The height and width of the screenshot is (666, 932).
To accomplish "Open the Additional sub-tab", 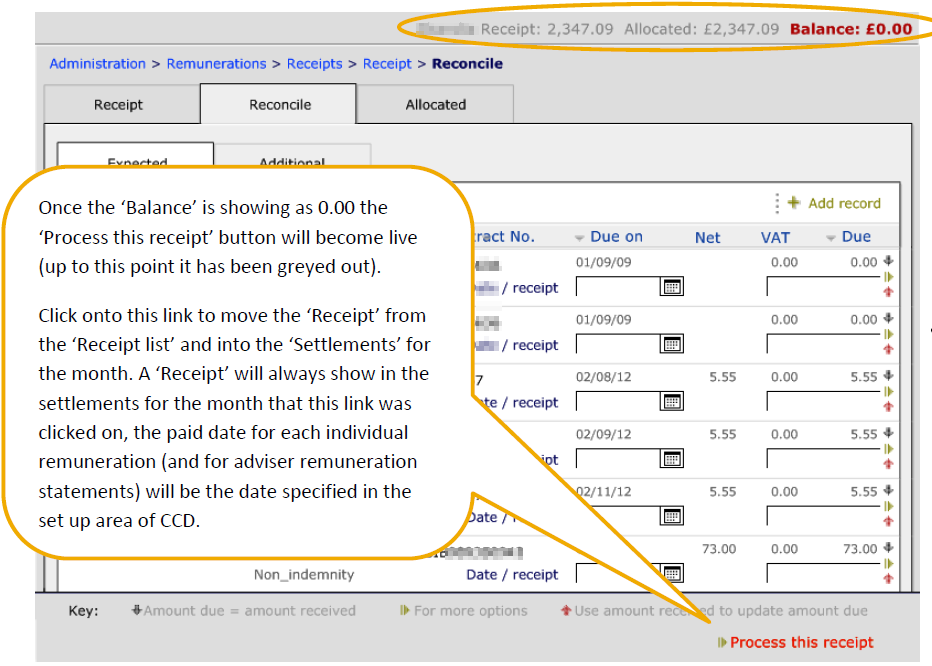I will (x=292, y=156).
